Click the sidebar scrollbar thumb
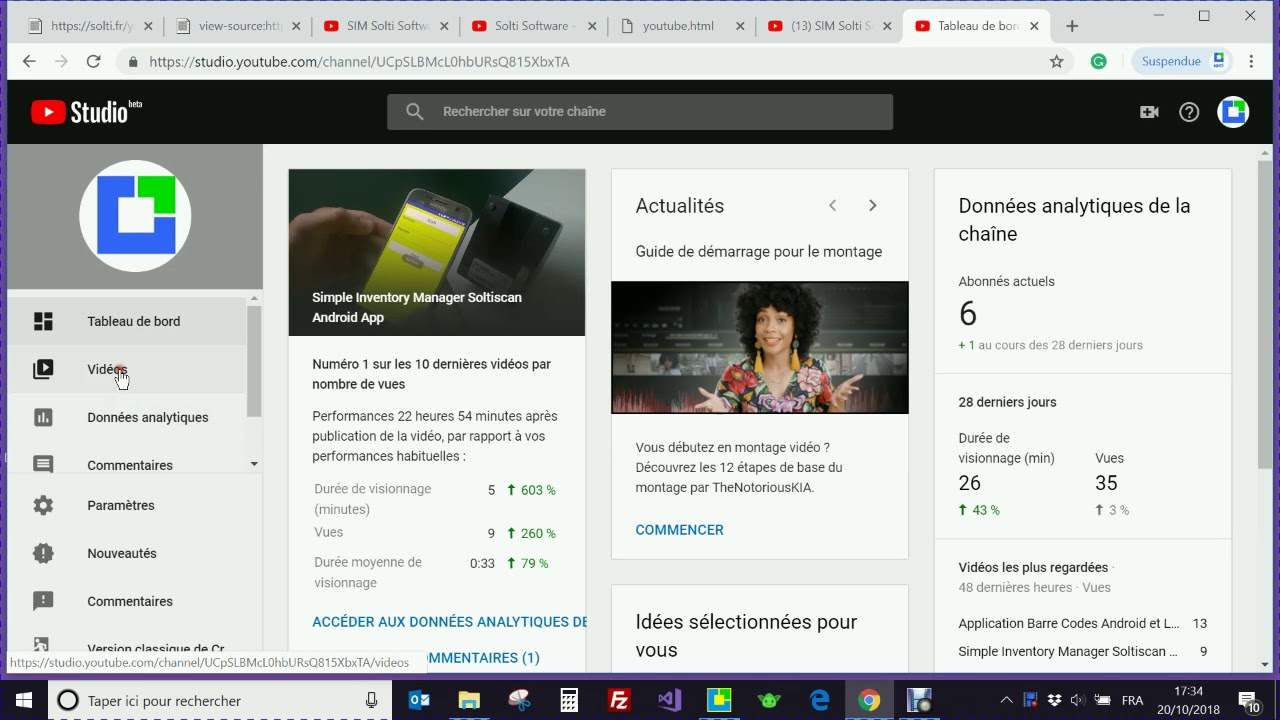 (254, 361)
